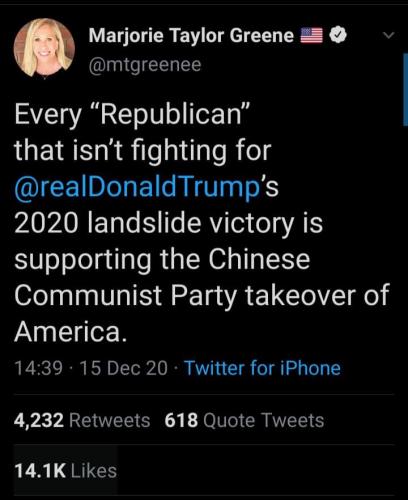
Task: Expand the tweet options chevron
Action: coord(388,35)
